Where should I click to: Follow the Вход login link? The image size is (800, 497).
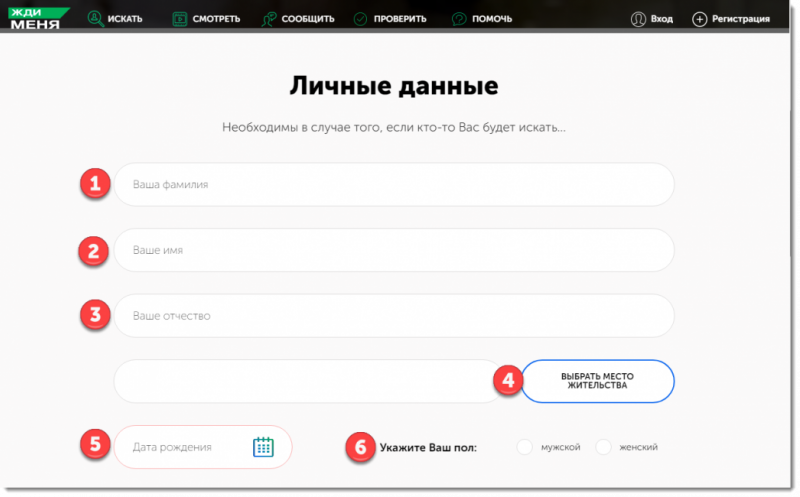coord(661,19)
